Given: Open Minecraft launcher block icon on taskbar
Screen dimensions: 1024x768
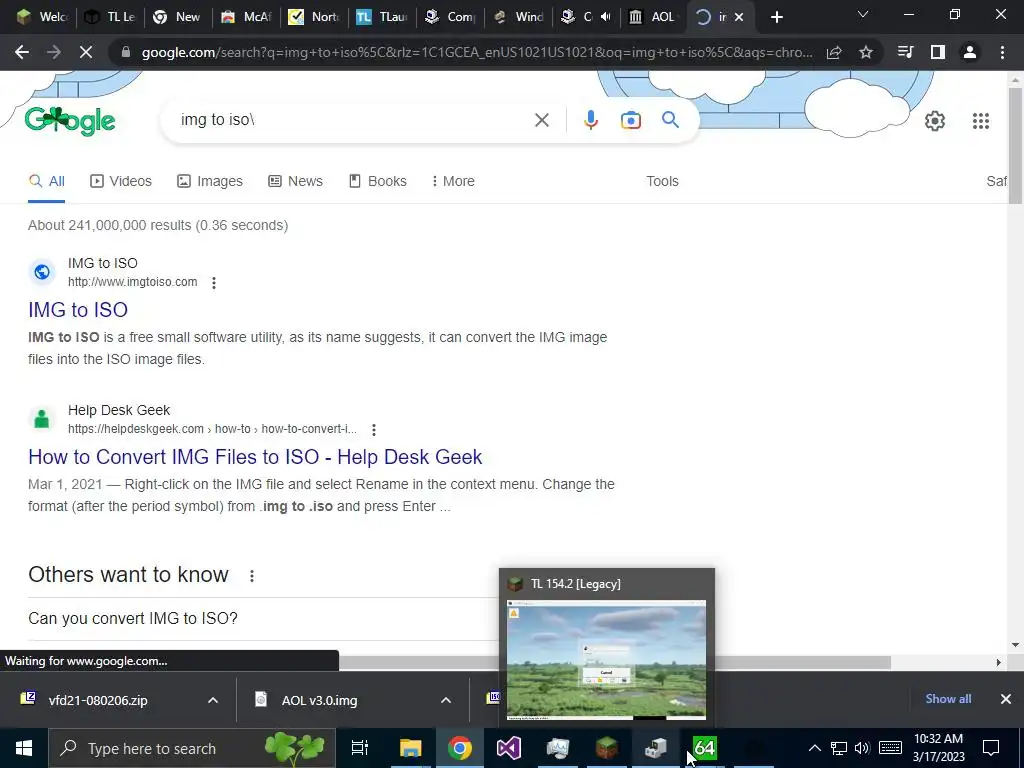Looking at the screenshot, I should [x=607, y=748].
